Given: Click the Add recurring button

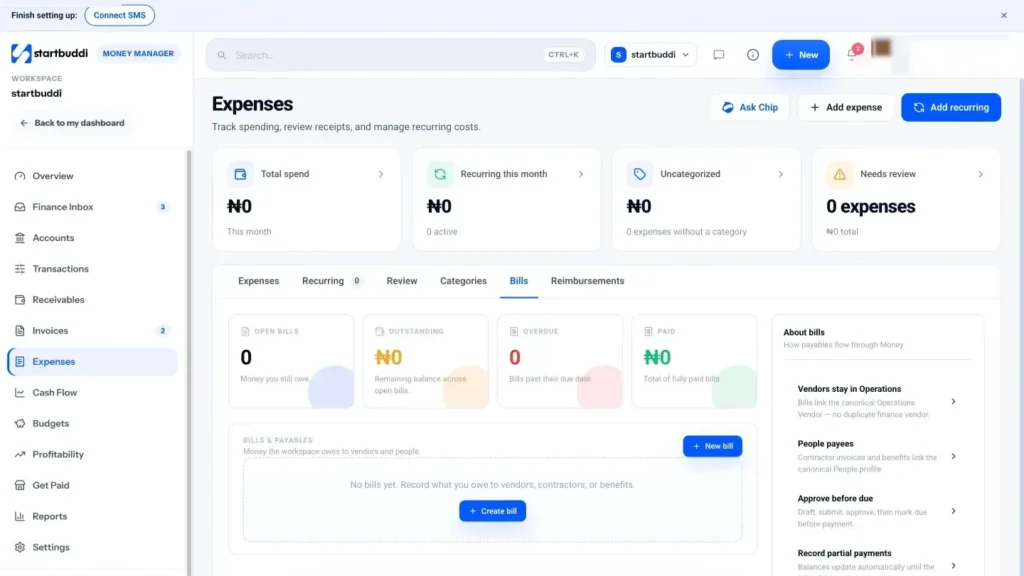Looking at the screenshot, I should click(951, 107).
